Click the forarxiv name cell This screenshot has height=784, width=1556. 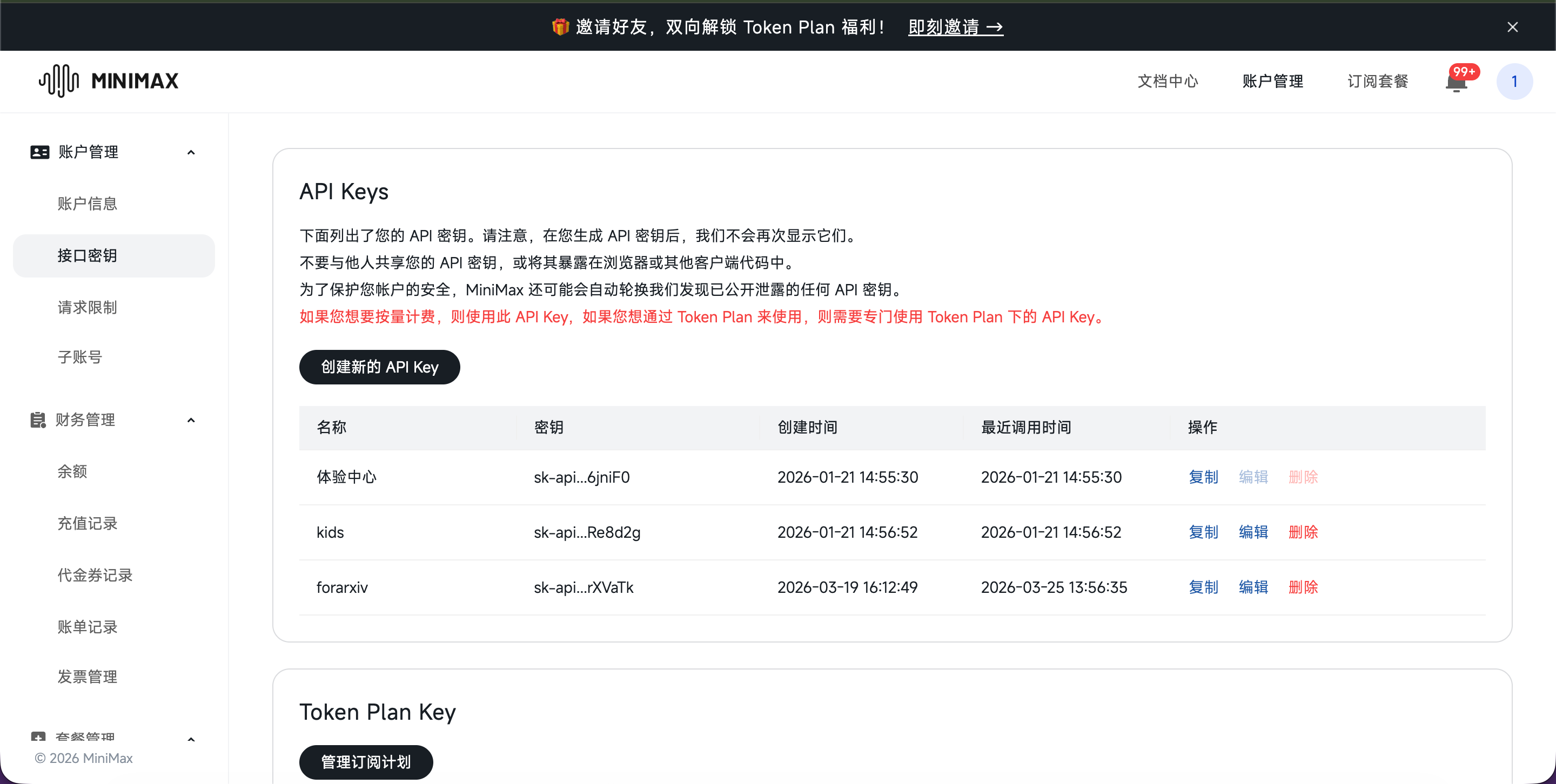[x=342, y=587]
